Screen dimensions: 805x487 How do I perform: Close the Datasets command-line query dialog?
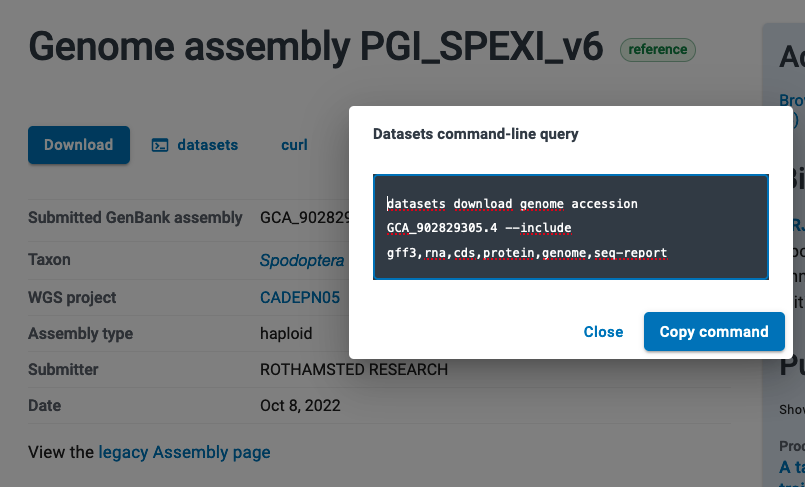coord(603,332)
